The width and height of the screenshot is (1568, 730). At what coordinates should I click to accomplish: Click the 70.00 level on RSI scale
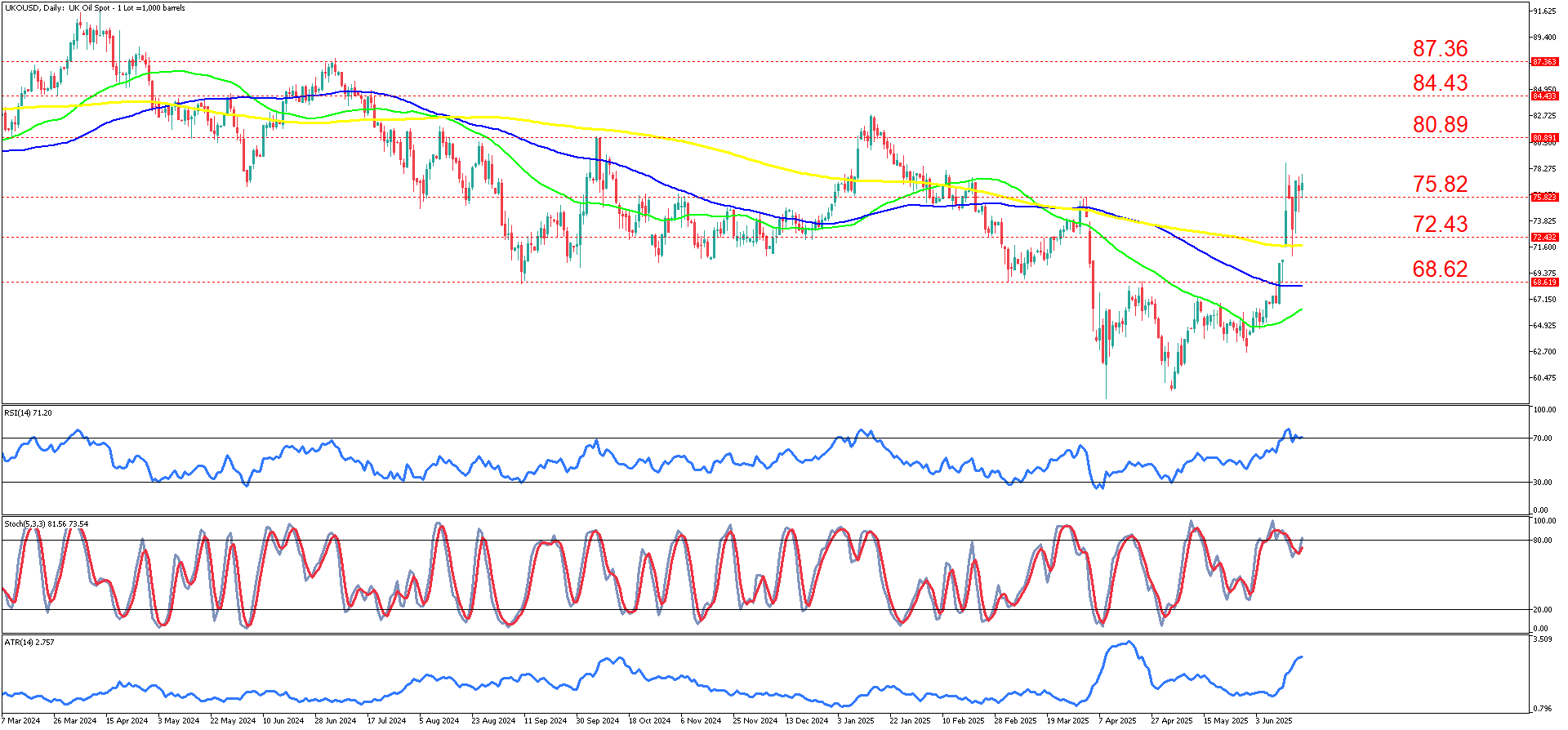click(x=1542, y=439)
